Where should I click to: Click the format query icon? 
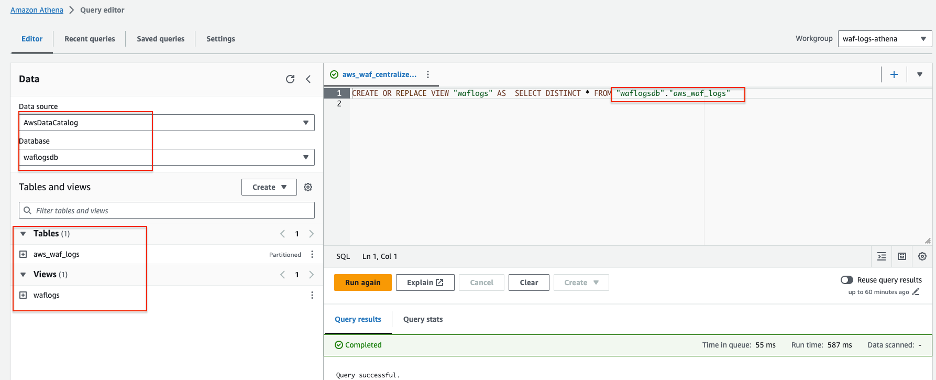pyautogui.click(x=882, y=257)
